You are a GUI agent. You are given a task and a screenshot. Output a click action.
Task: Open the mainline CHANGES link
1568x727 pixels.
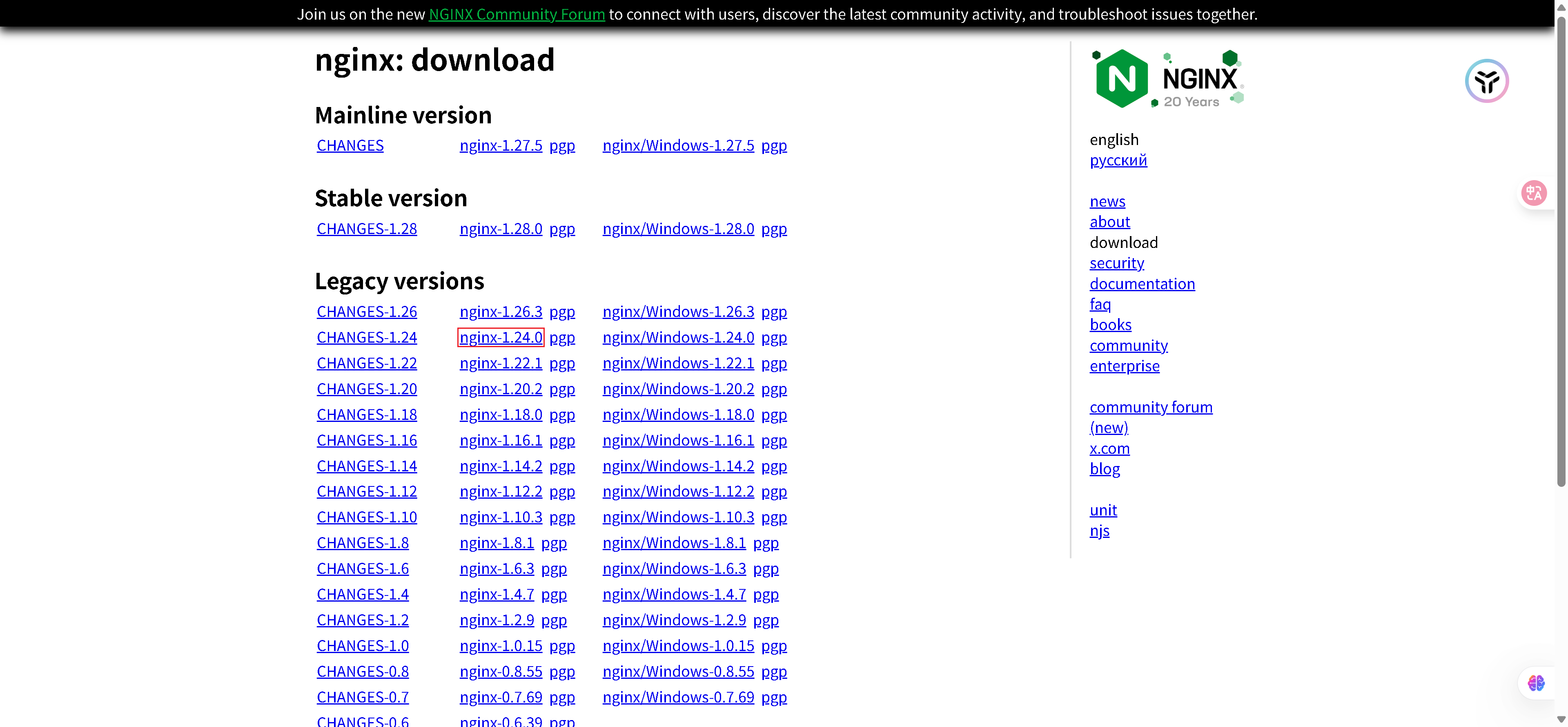(350, 145)
